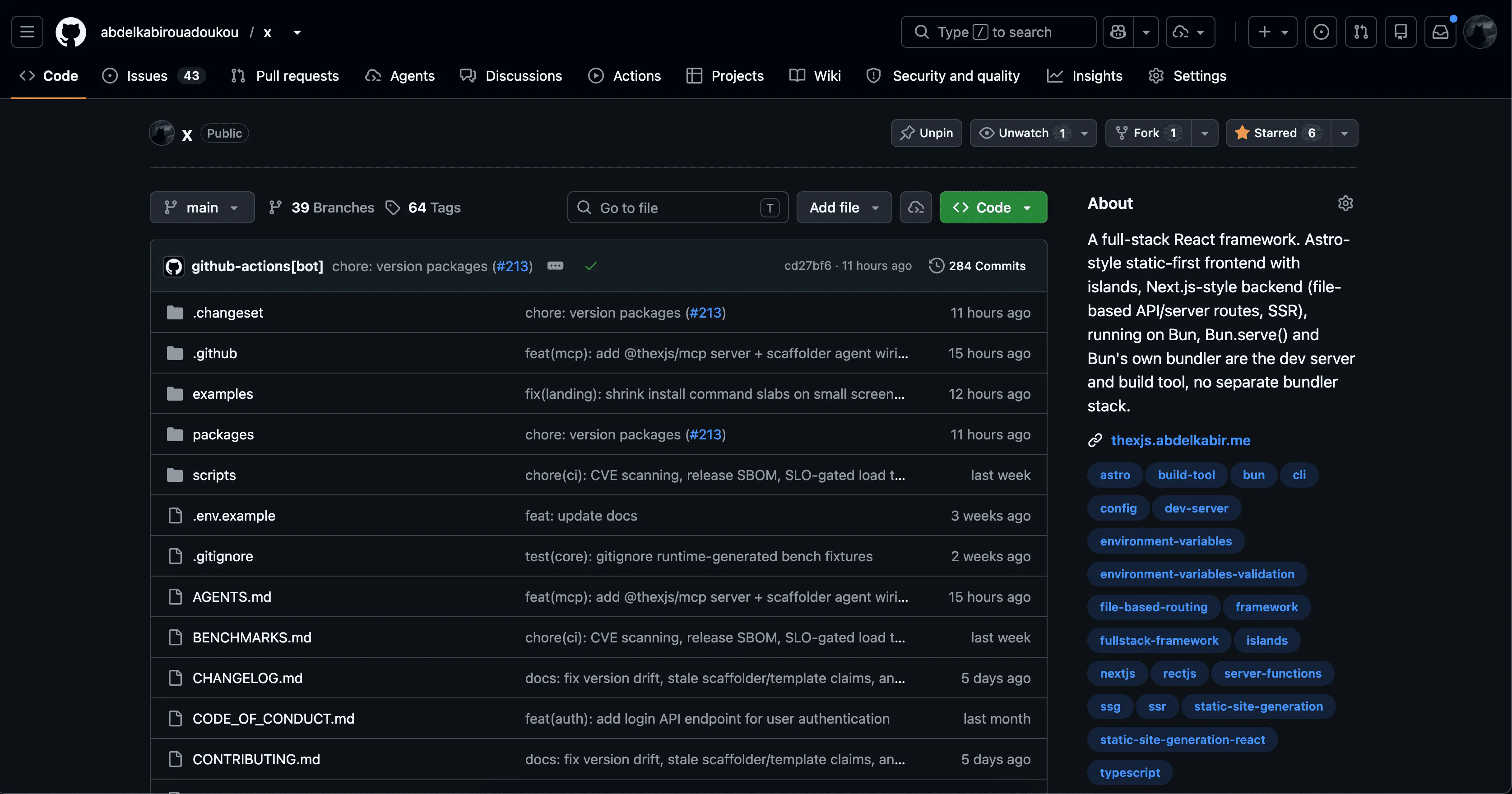Expand the Fork options dropdown arrow
The image size is (1512, 794).
point(1205,133)
